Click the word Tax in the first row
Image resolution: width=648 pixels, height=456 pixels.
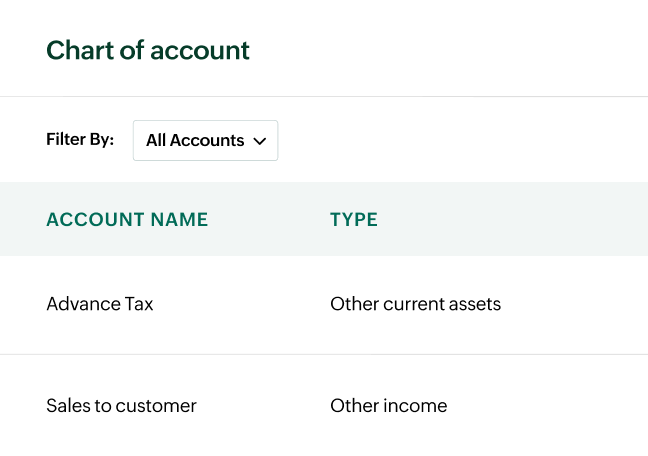(140, 303)
